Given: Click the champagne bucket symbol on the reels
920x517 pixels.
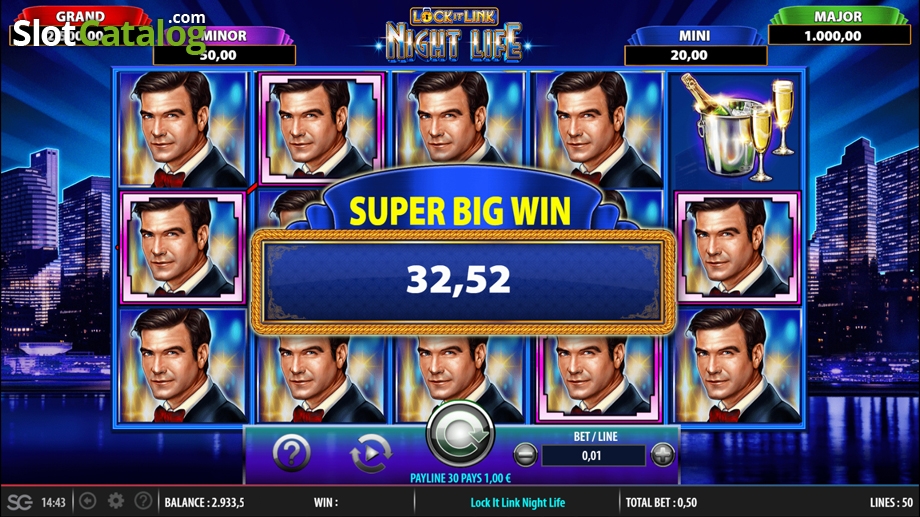Looking at the screenshot, I should click(x=738, y=127).
